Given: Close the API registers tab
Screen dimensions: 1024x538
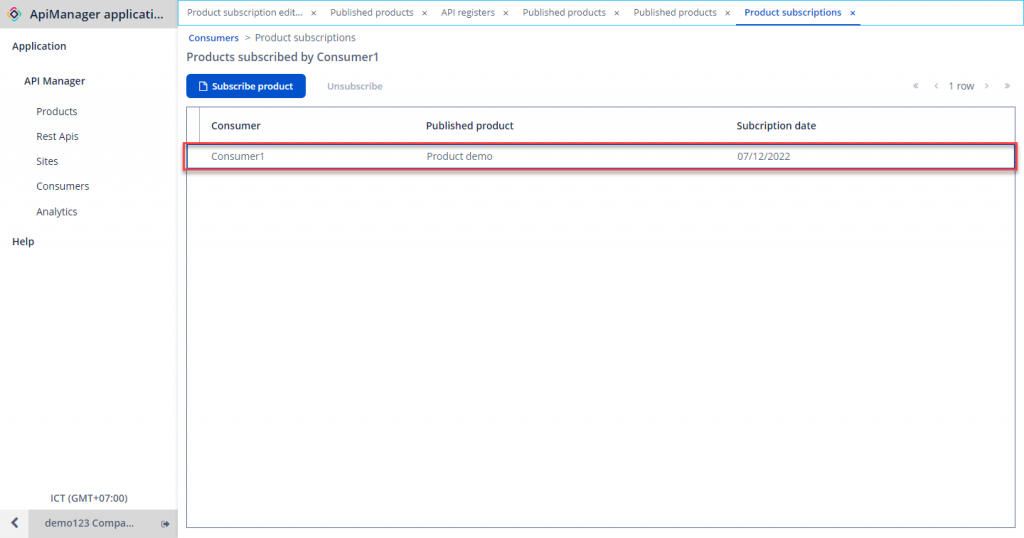Looking at the screenshot, I should [x=506, y=13].
